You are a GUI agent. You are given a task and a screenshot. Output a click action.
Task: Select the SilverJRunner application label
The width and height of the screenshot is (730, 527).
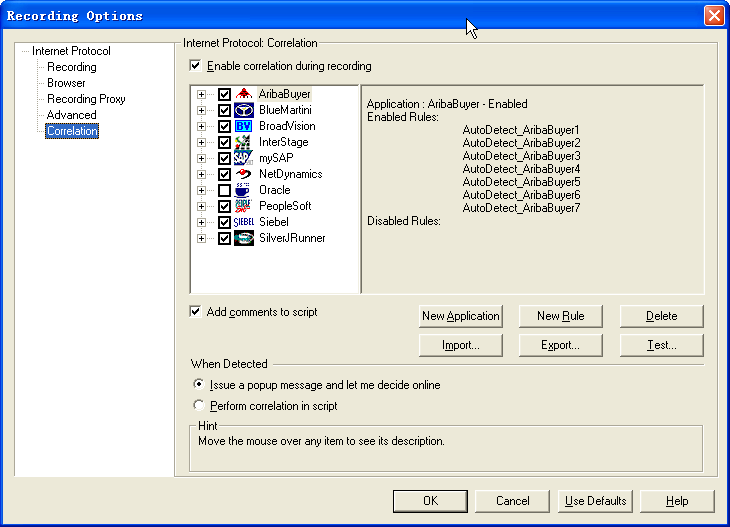click(292, 238)
